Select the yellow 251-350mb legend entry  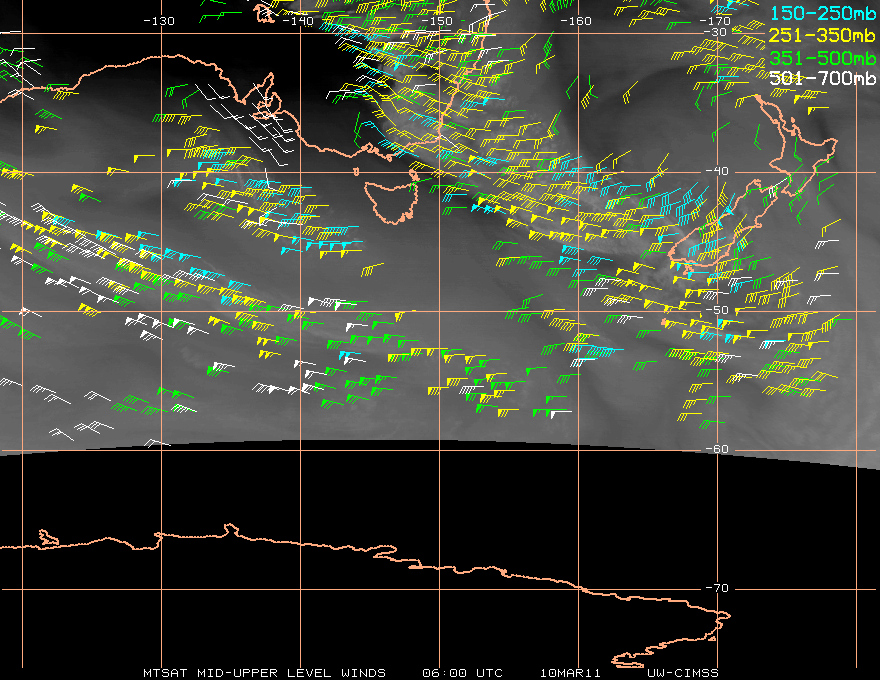point(823,34)
